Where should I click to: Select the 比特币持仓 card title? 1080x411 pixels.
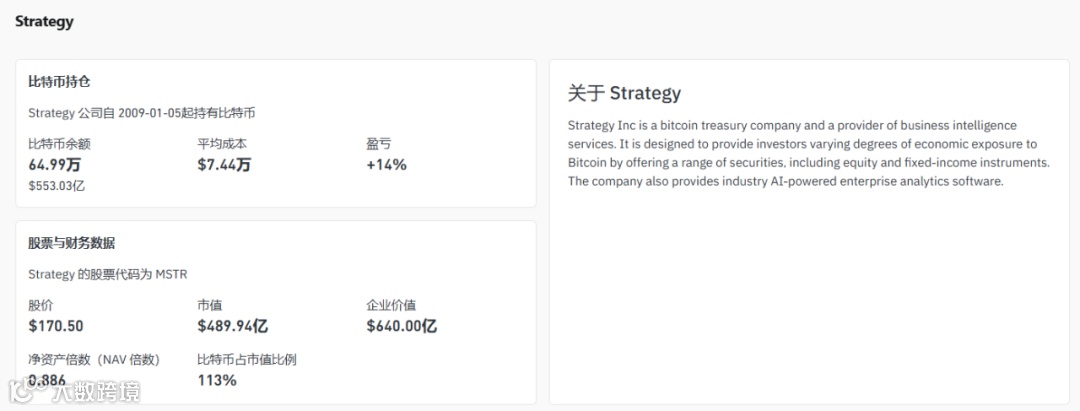point(59,81)
